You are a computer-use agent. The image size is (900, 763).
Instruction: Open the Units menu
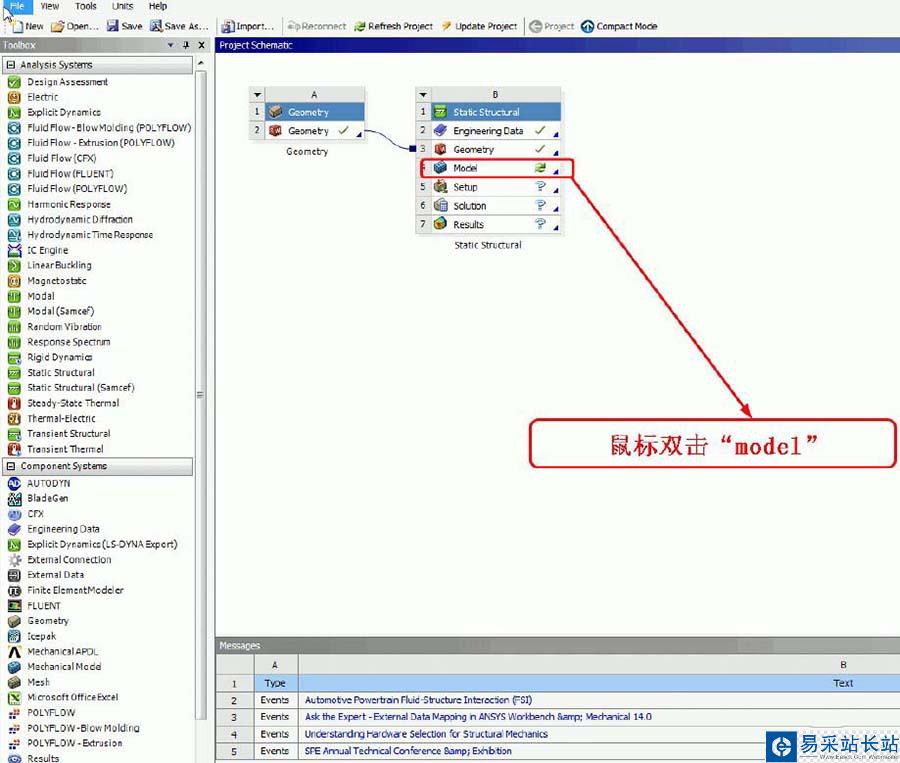tap(122, 6)
